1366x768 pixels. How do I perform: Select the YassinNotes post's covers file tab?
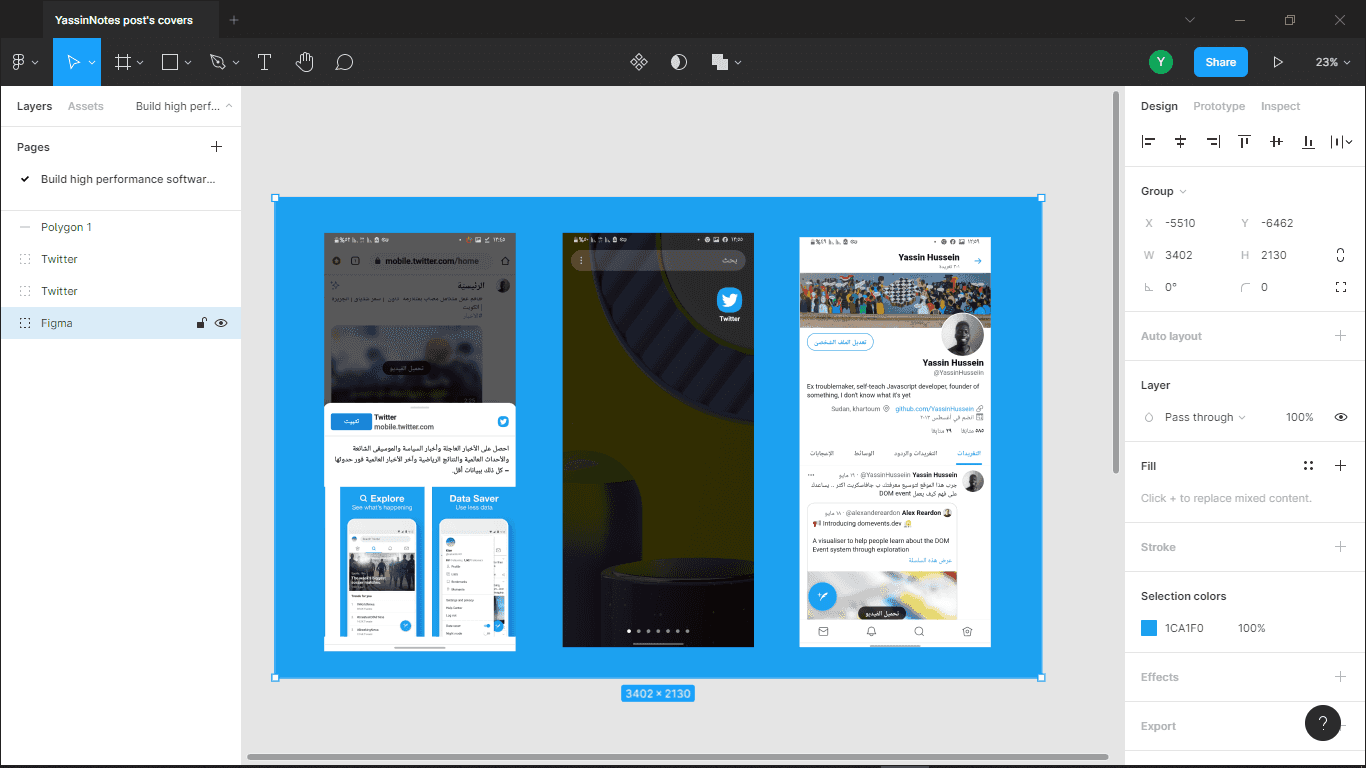click(130, 19)
